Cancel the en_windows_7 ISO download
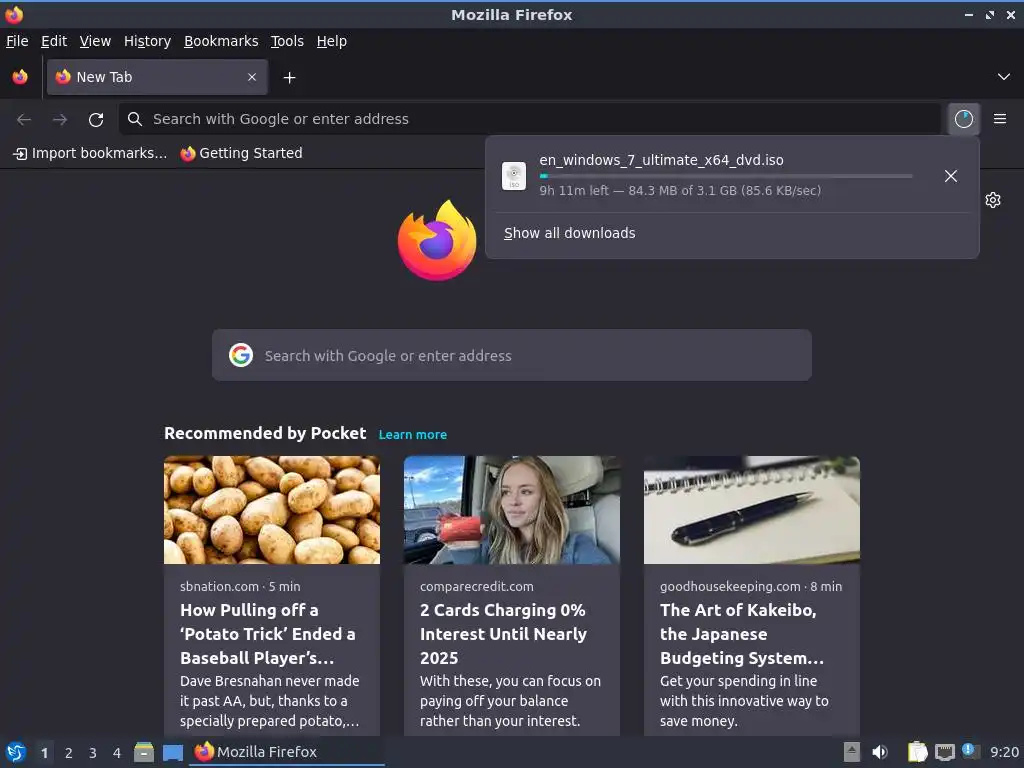 click(951, 176)
